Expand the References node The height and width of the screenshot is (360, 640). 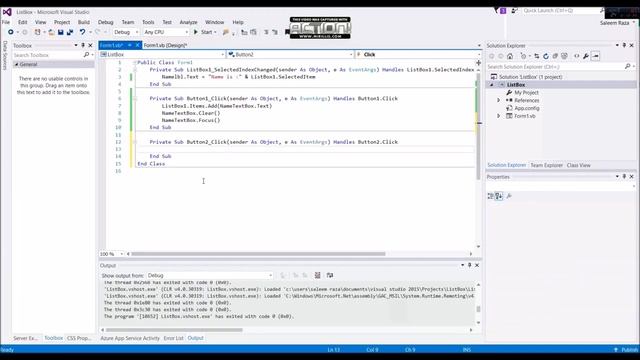coord(498,100)
